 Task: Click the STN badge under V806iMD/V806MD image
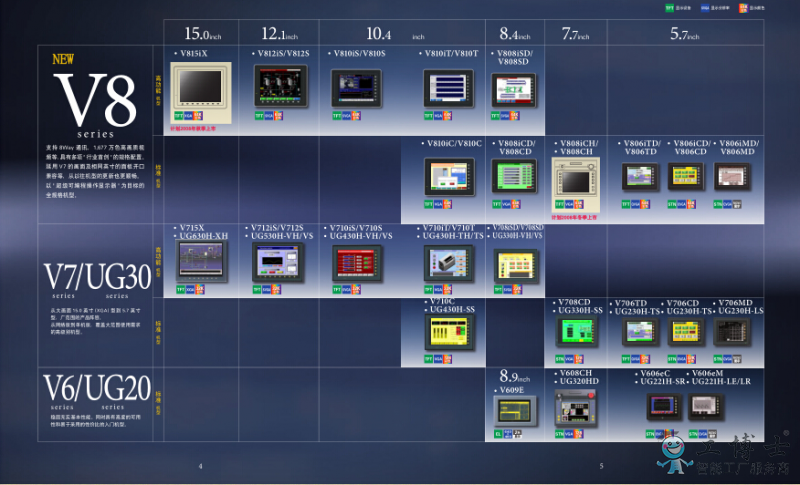718,204
